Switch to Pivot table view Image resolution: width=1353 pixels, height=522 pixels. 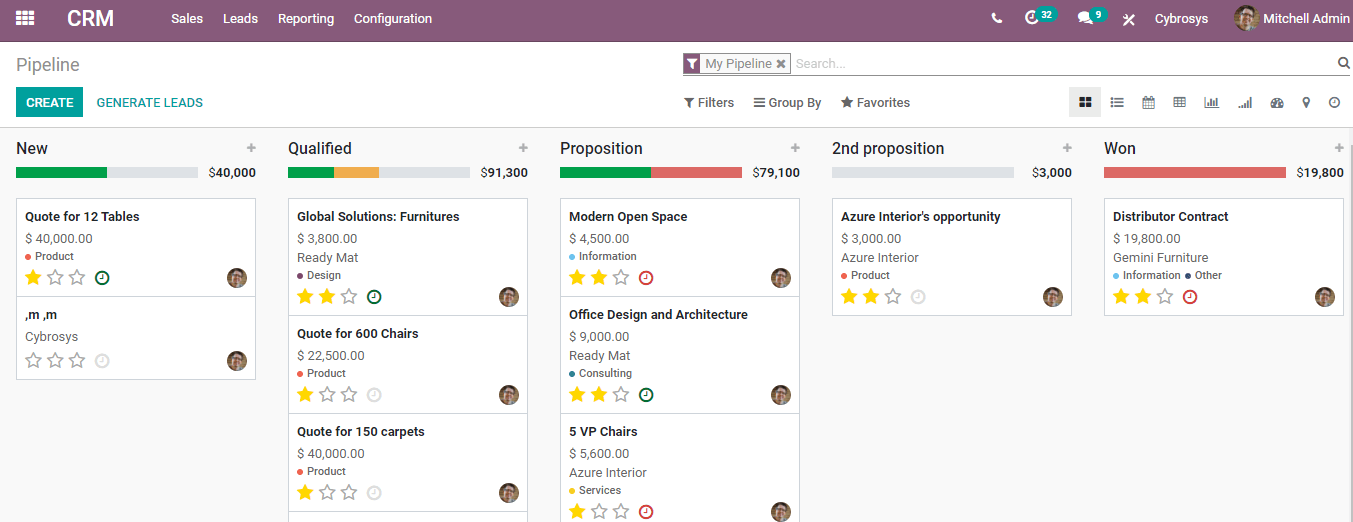(x=1180, y=102)
